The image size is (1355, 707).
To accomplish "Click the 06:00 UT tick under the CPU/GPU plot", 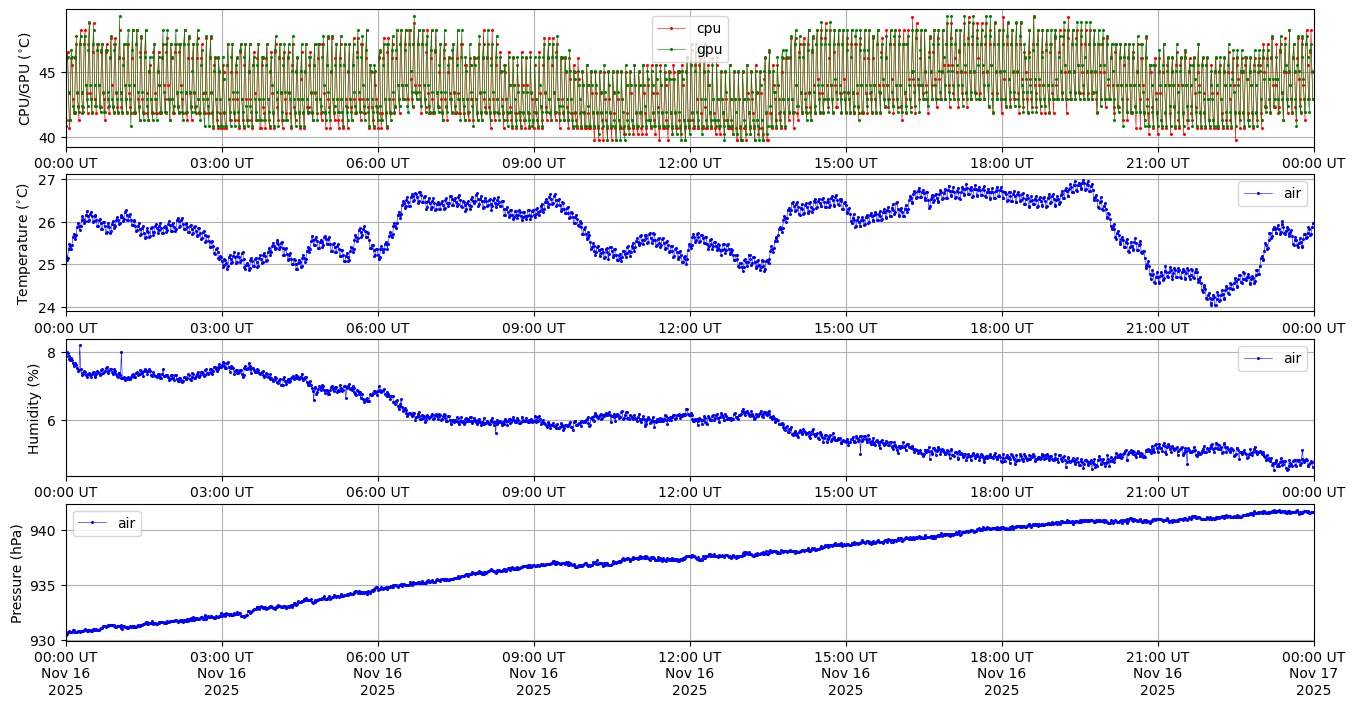I will [377, 163].
